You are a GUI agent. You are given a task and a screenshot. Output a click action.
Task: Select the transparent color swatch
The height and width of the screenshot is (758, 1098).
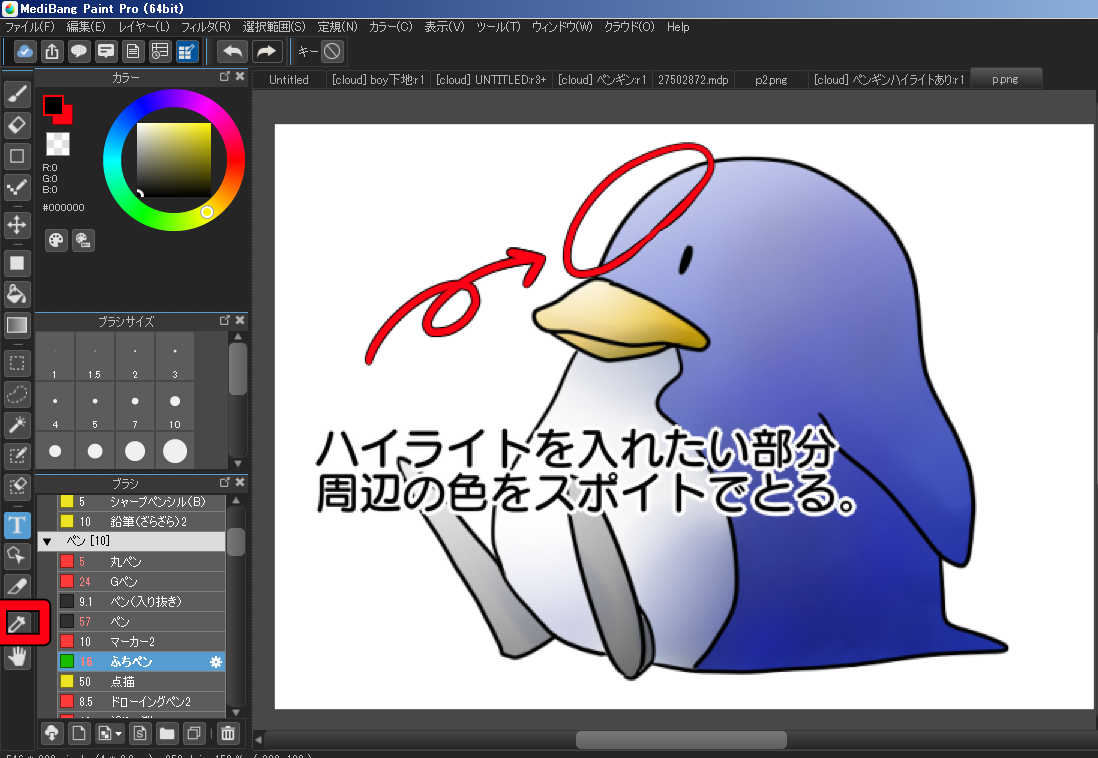point(58,144)
